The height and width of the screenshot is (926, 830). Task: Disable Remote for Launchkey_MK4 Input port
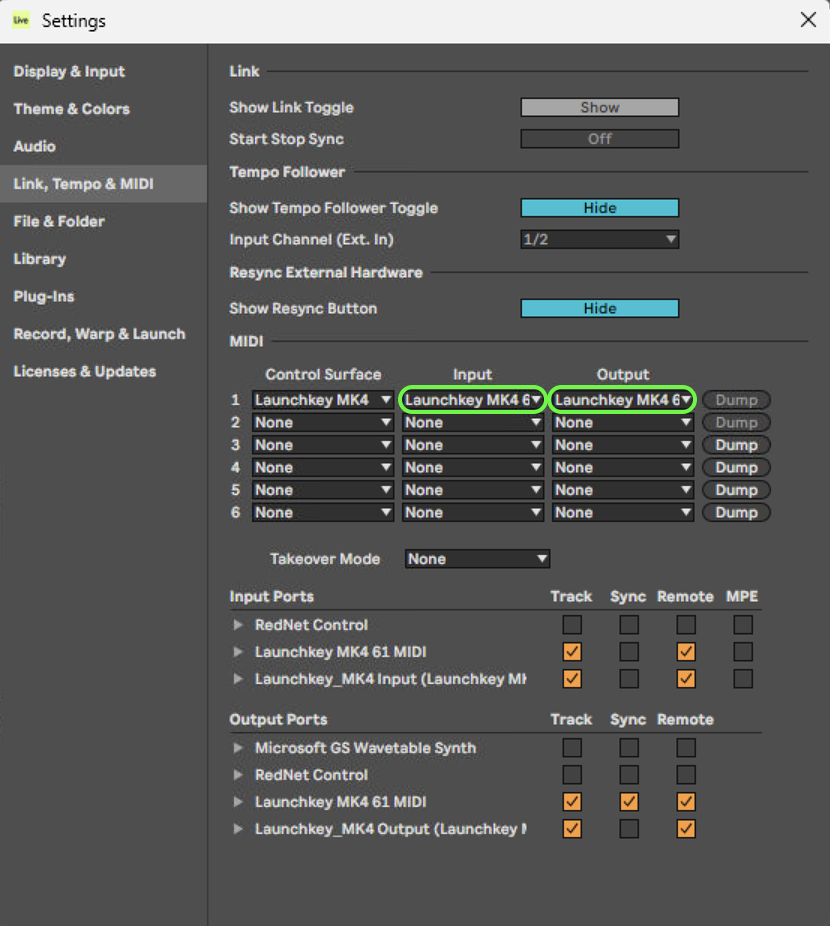click(x=686, y=679)
